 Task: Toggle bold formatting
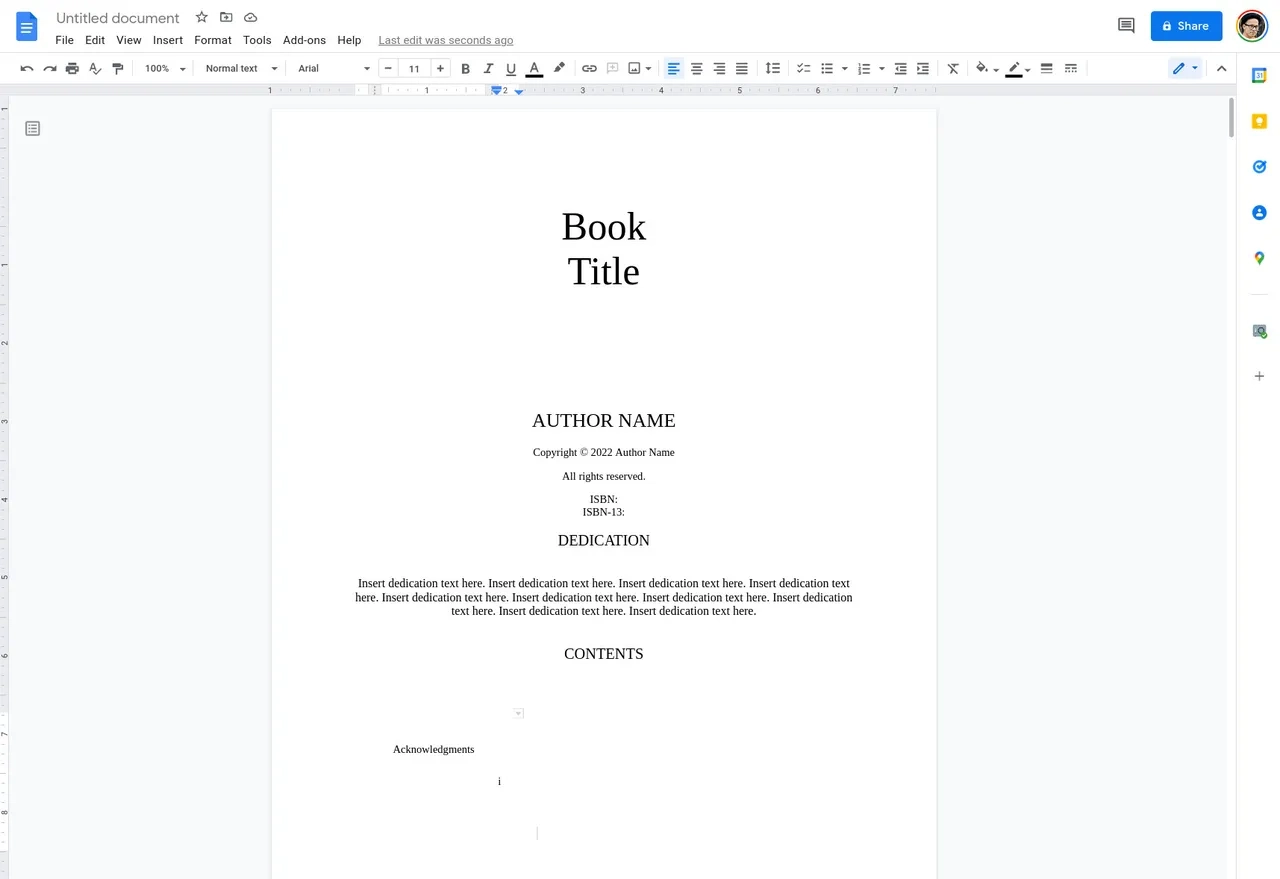tap(465, 68)
